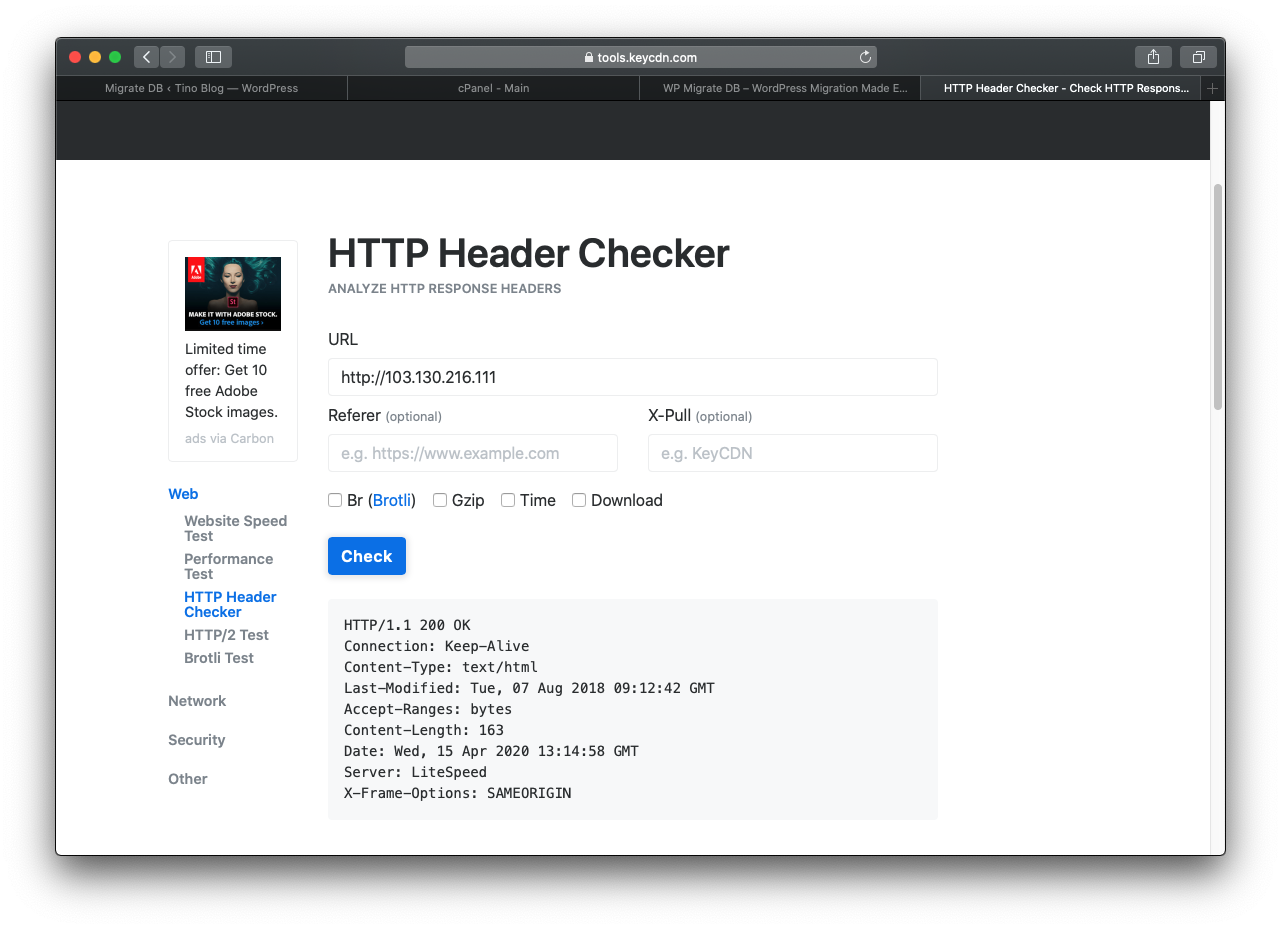Click the 'Content-Length: 163' line
This screenshot has width=1281, height=929.
tap(424, 730)
